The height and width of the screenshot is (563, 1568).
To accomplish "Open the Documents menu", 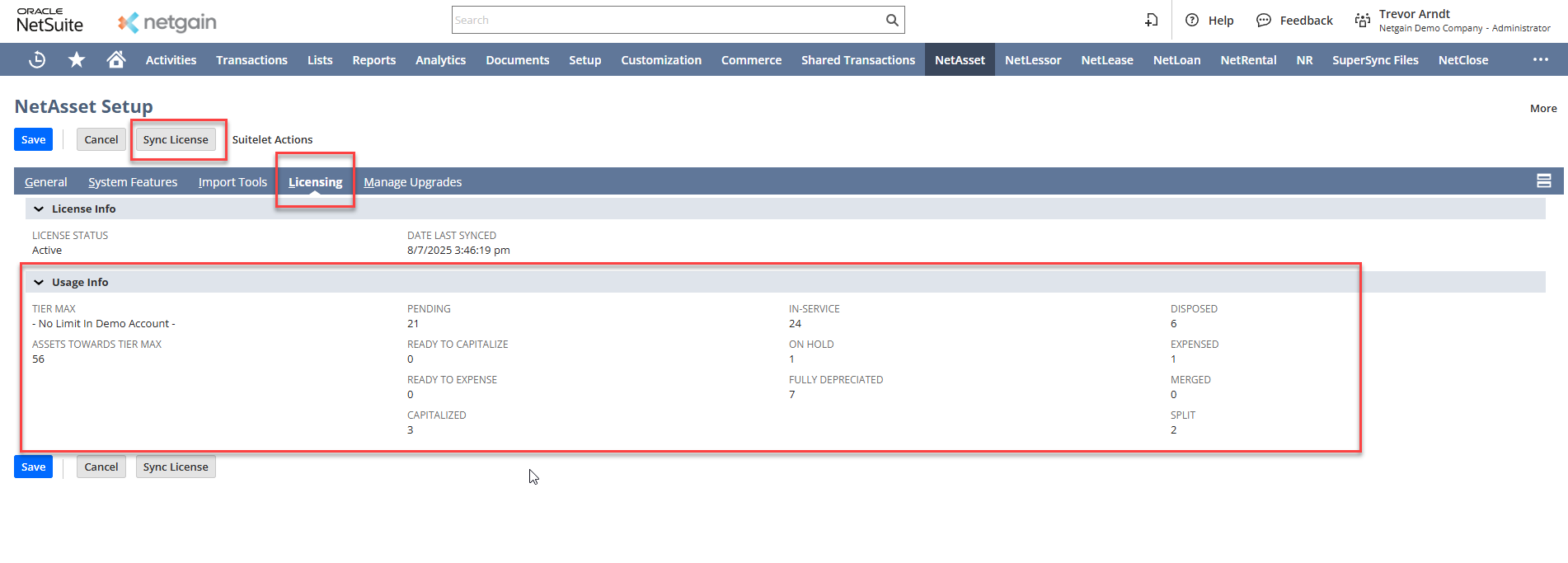I will click(517, 59).
